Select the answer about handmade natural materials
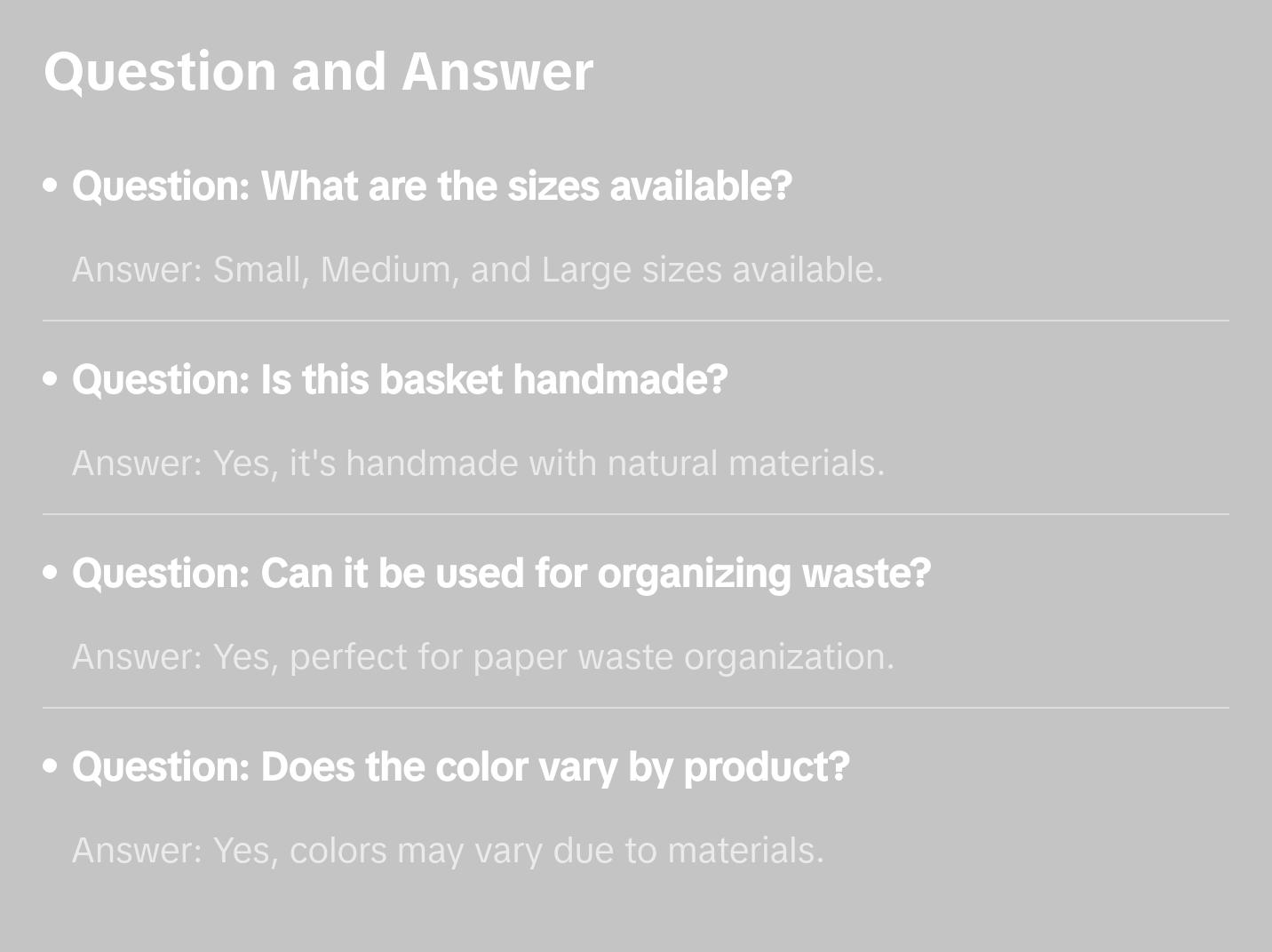The height and width of the screenshot is (952, 1272). pyautogui.click(x=478, y=464)
